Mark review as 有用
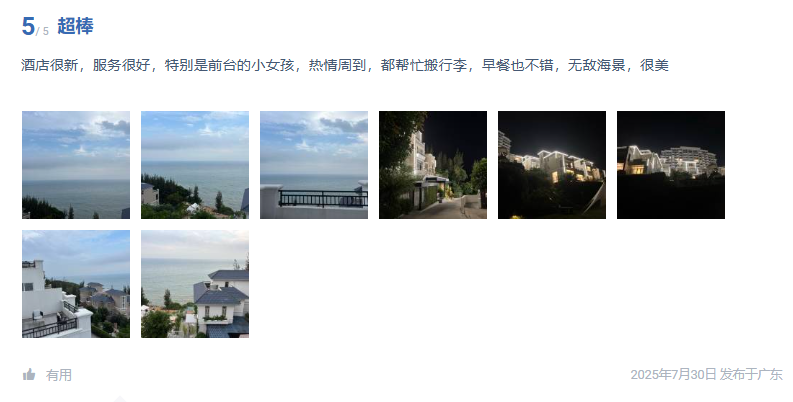The width and height of the screenshot is (793, 402). point(59,375)
